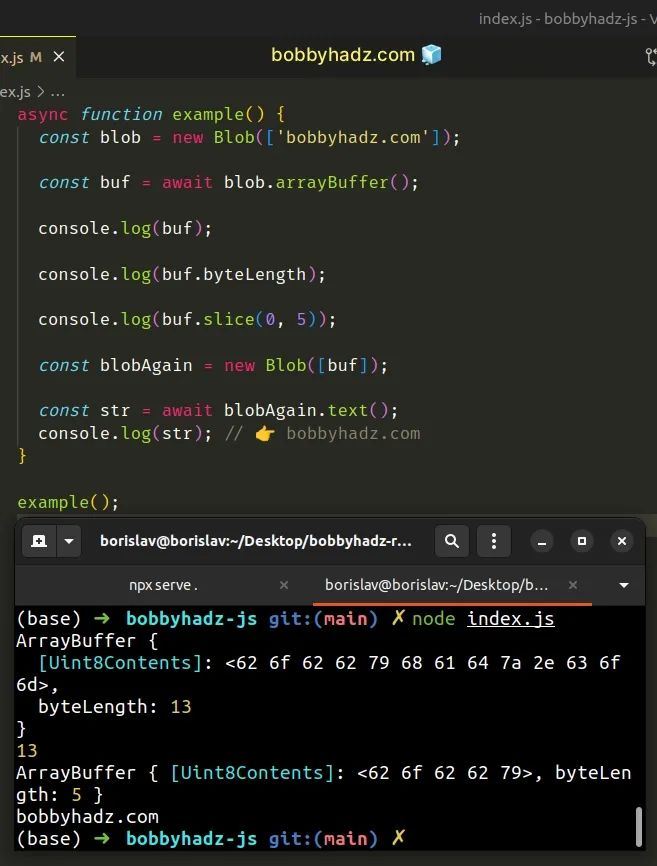Click 'example()' in the function declaration line
Viewport: 657px width, 866px height.
click(218, 114)
